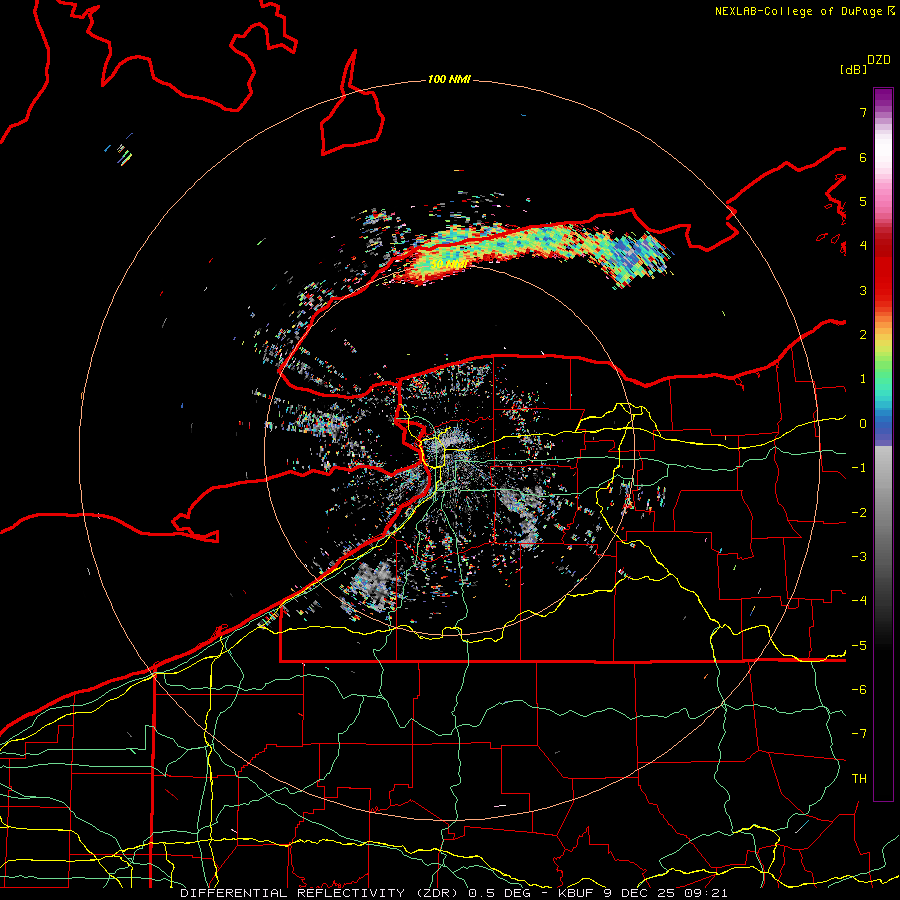Screen dimensions: 900x900
Task: Click the legend value -2
Action: coord(859,513)
